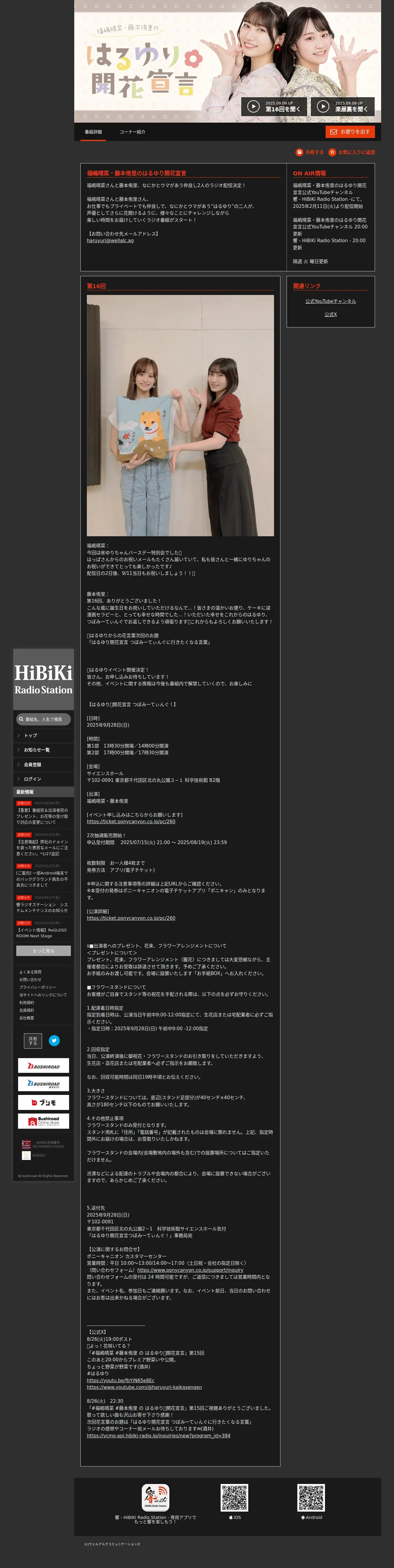The width and height of the screenshot is (394, 1568).
Task: Open the red BUSHIROAD banner
Action: [43, 1066]
